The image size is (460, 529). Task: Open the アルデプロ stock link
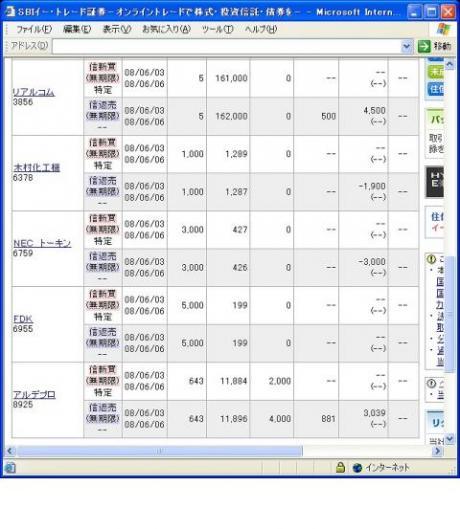pos(34,394)
